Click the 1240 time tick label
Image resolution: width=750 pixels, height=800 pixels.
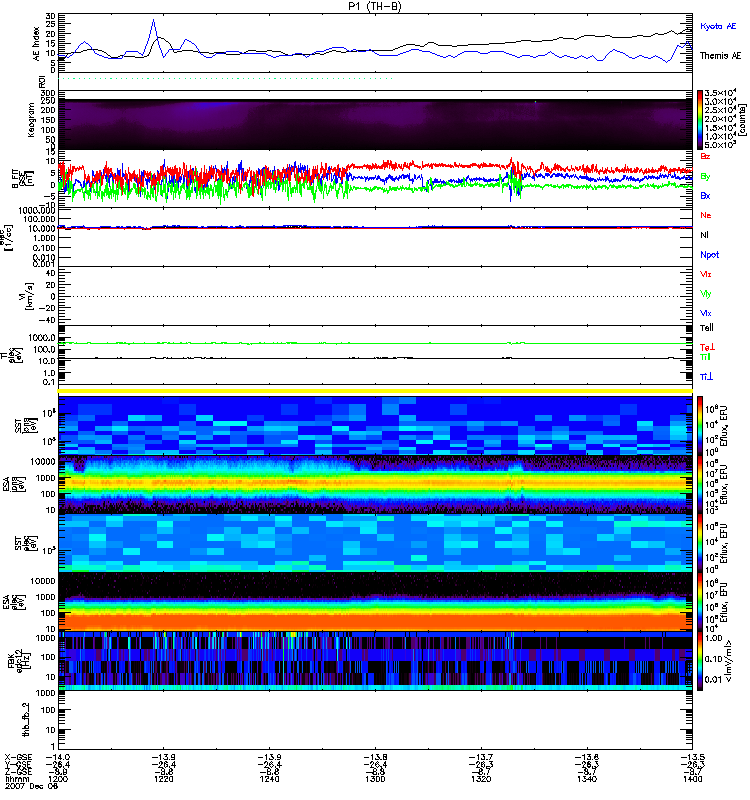click(x=269, y=779)
